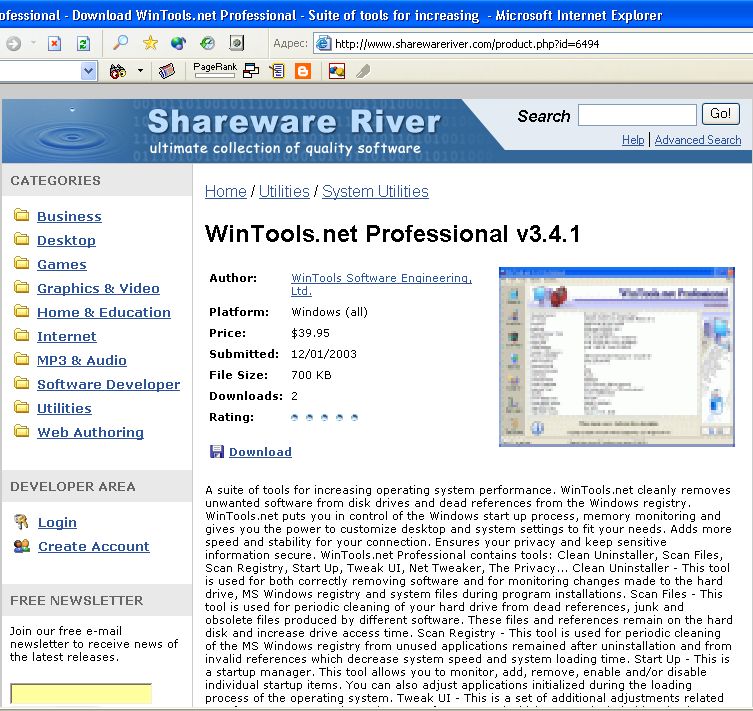Viewport: 753px width, 711px height.
Task: Open the MP3 & Audio category
Action: coord(82,361)
